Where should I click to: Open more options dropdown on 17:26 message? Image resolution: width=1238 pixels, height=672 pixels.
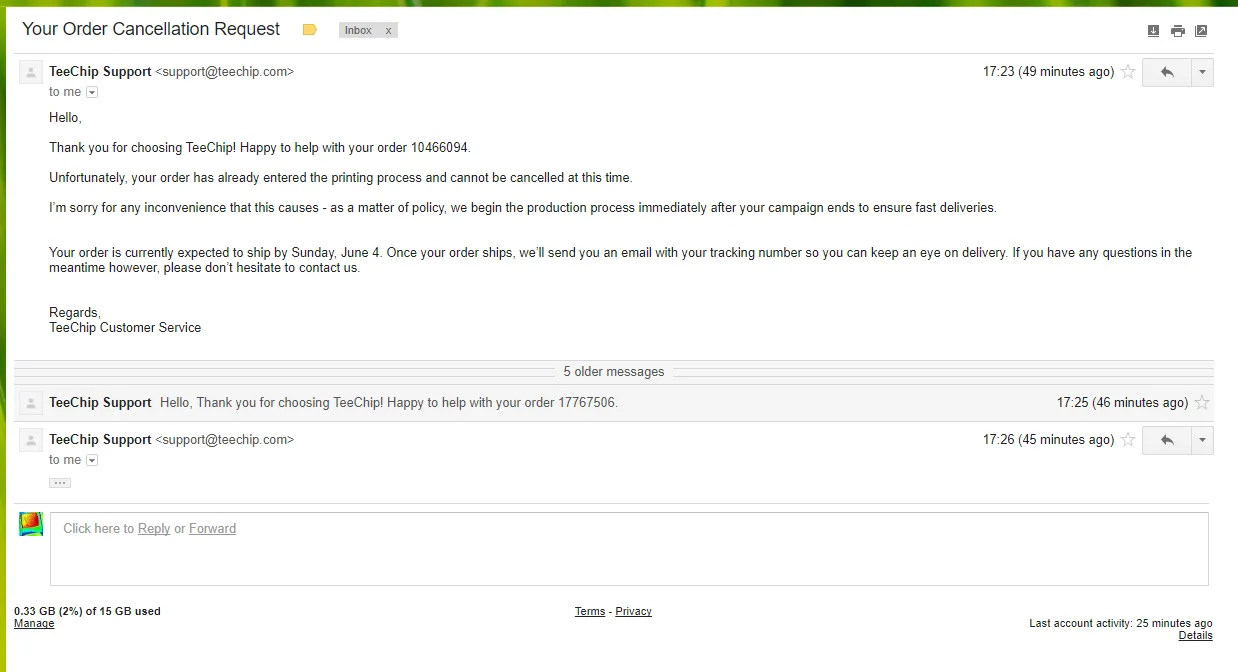point(1202,440)
